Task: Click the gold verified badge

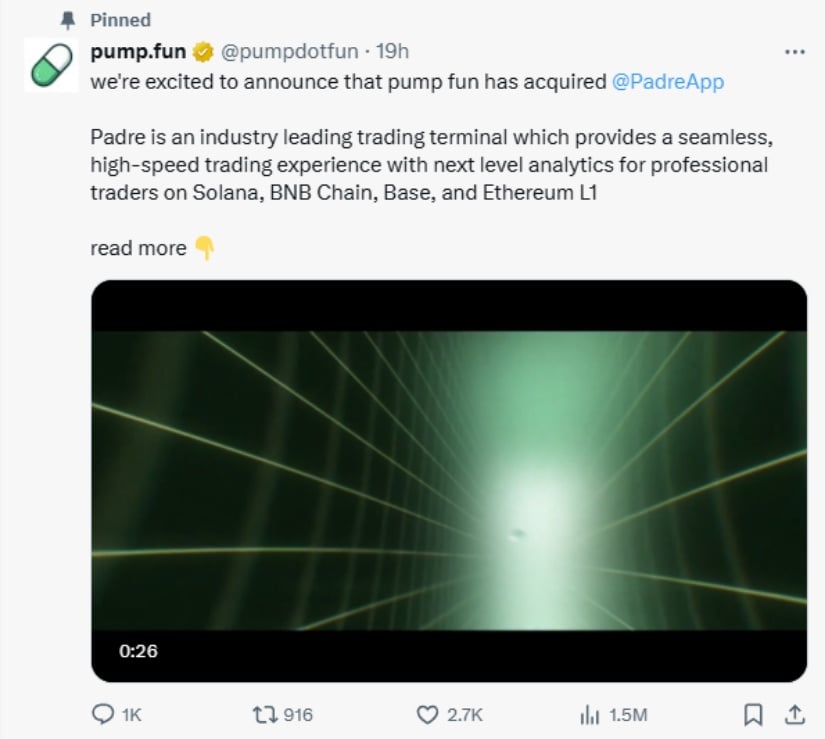Action: coord(202,51)
